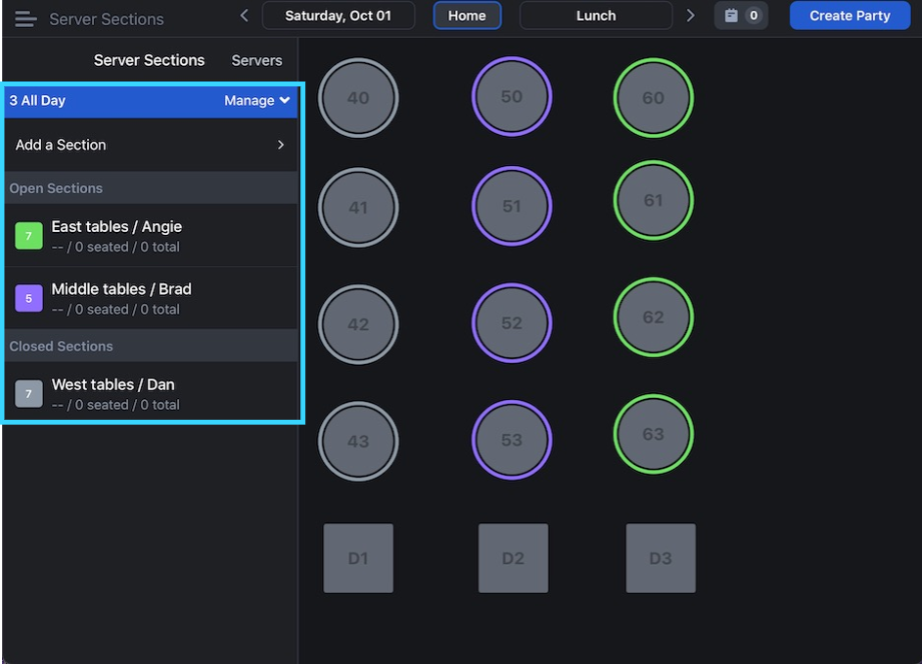Image resolution: width=922 pixels, height=664 pixels.
Task: Select Middle tables / Brad section
Action: [151, 298]
